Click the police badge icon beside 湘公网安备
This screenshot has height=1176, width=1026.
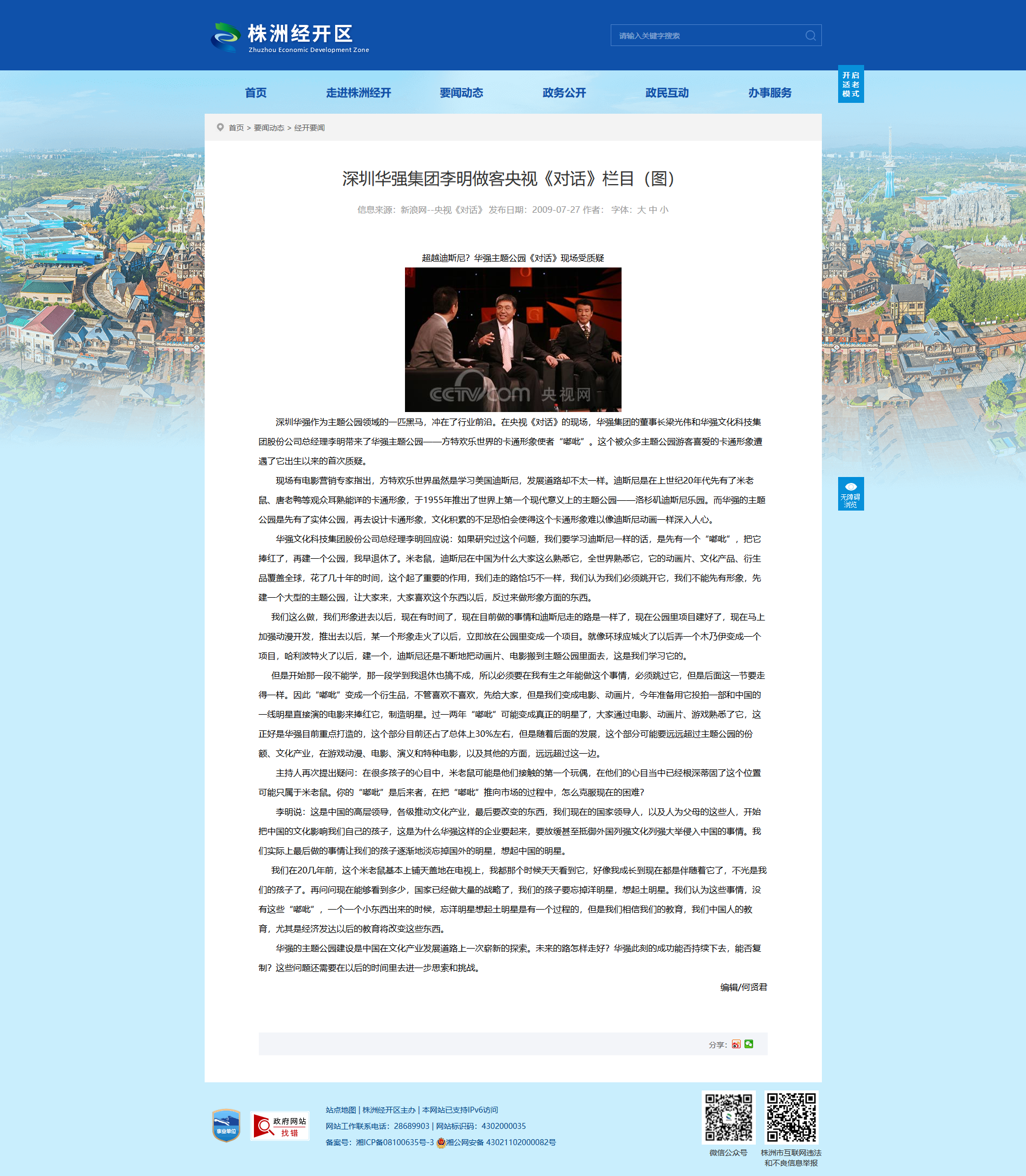point(441,1142)
